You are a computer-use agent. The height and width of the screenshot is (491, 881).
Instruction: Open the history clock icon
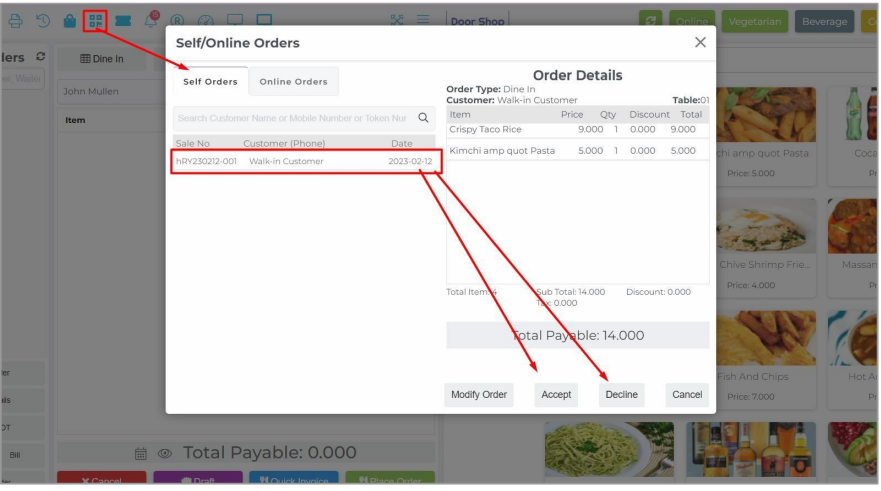pos(42,21)
